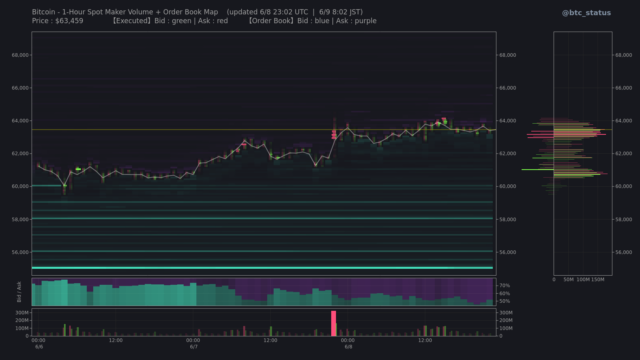The image size is (640, 360).
Task: Click the 150M label under the volume profile
Action: coord(598,280)
